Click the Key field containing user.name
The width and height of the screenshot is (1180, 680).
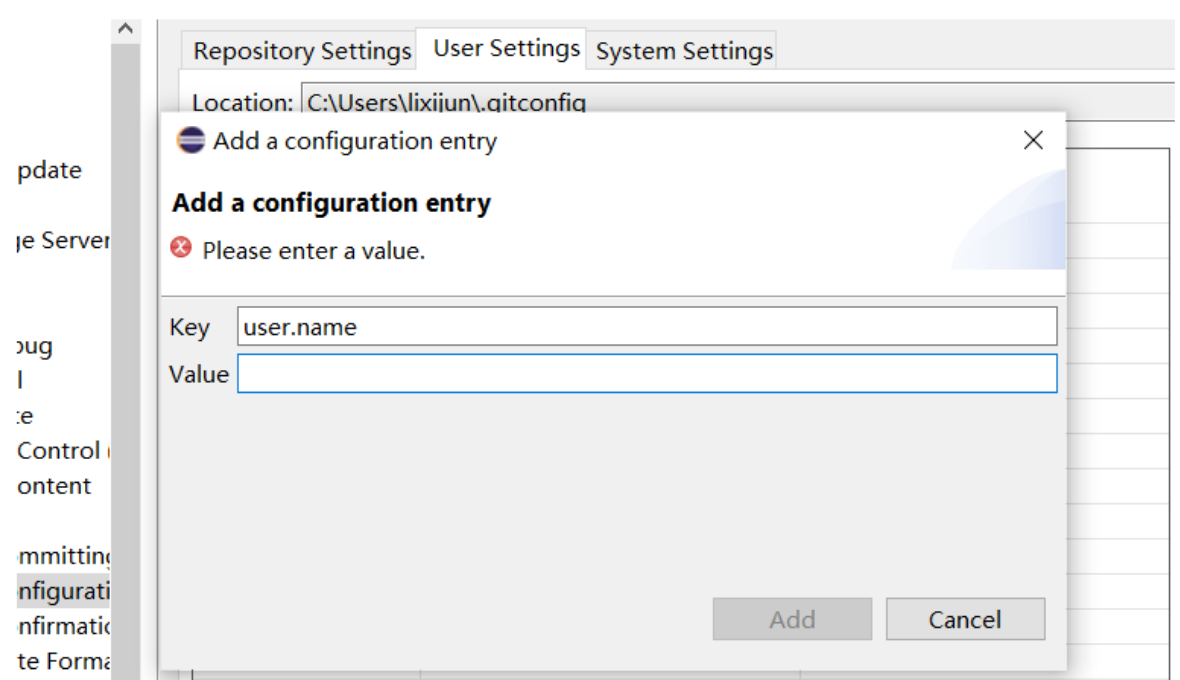[646, 327]
